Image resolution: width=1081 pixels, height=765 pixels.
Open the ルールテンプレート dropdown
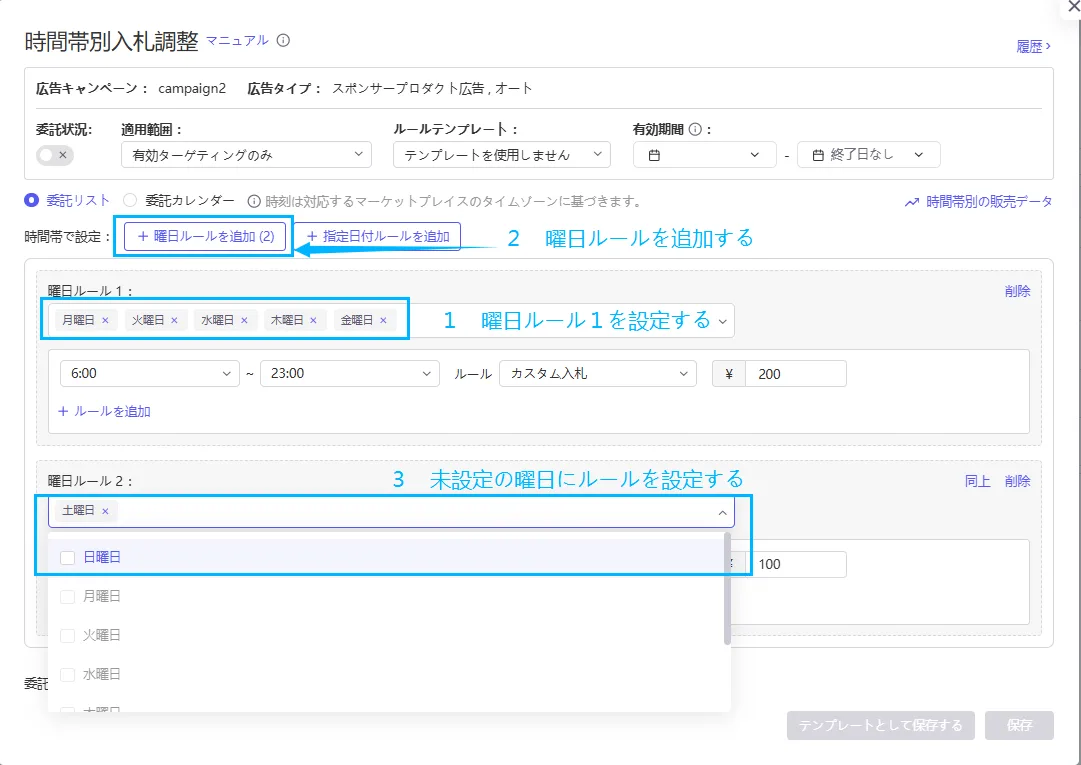[x=502, y=155]
